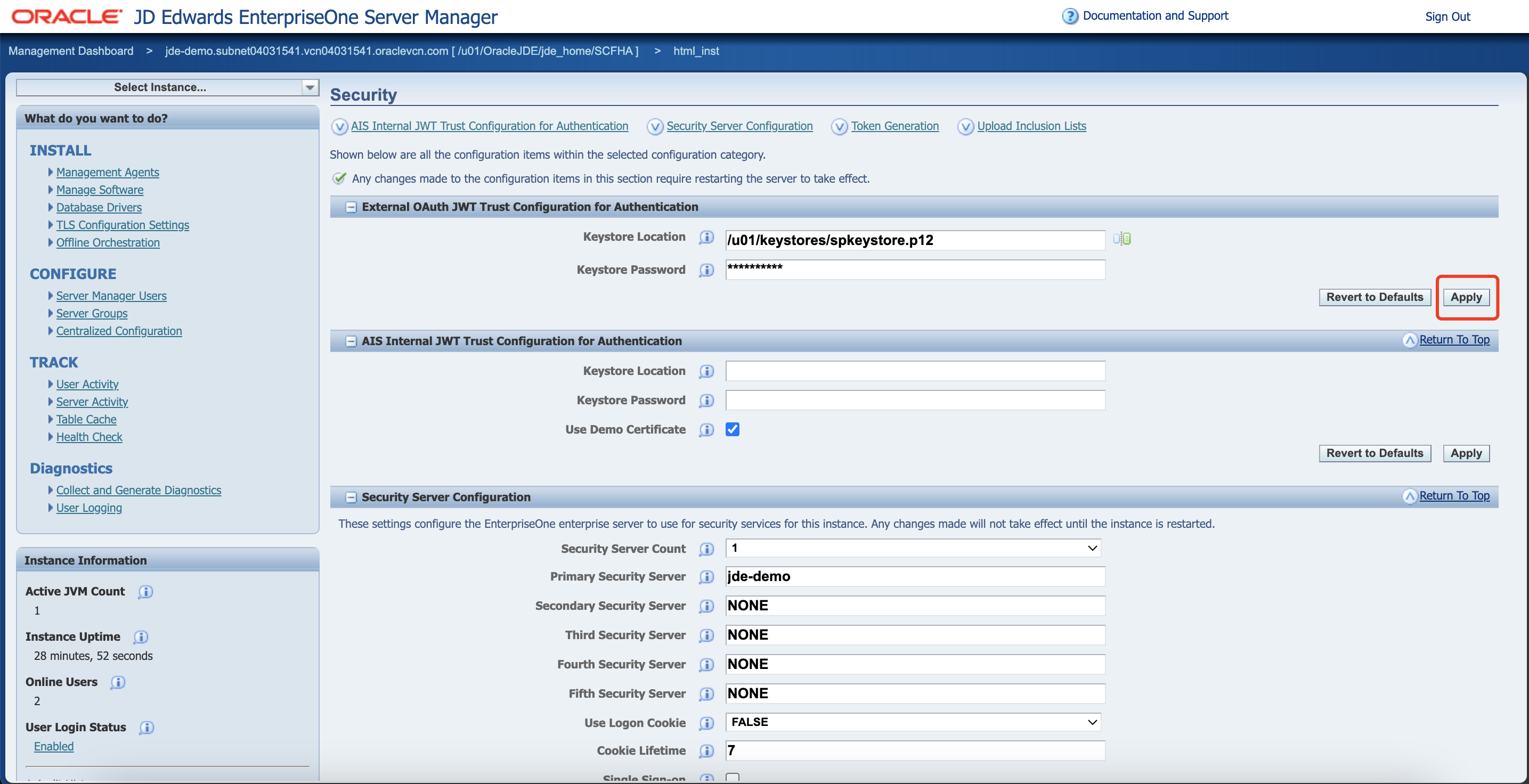Collapse Security Server Configuration section
1529x784 pixels.
[351, 497]
